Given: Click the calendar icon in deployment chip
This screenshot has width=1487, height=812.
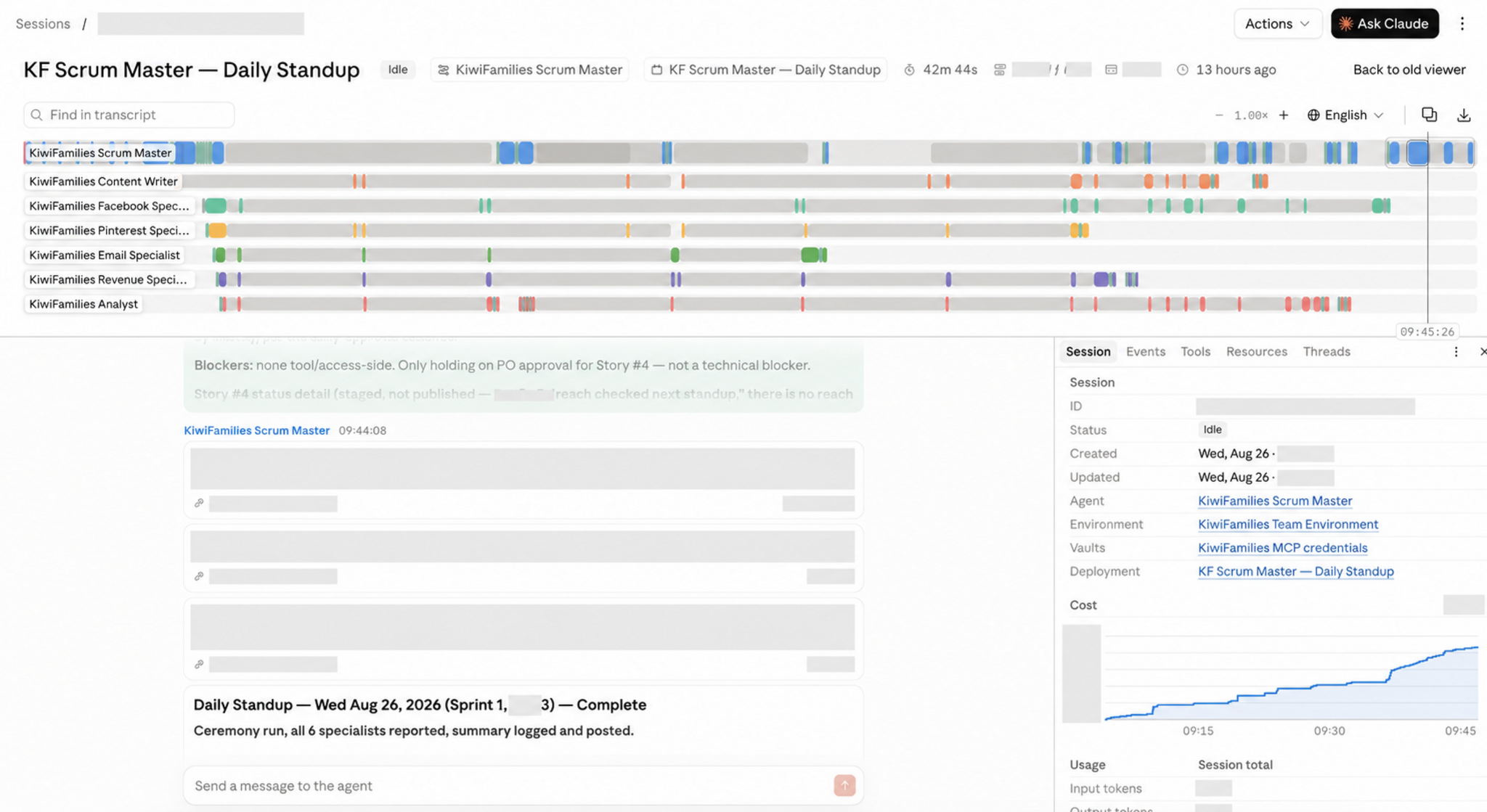Looking at the screenshot, I should 656,70.
